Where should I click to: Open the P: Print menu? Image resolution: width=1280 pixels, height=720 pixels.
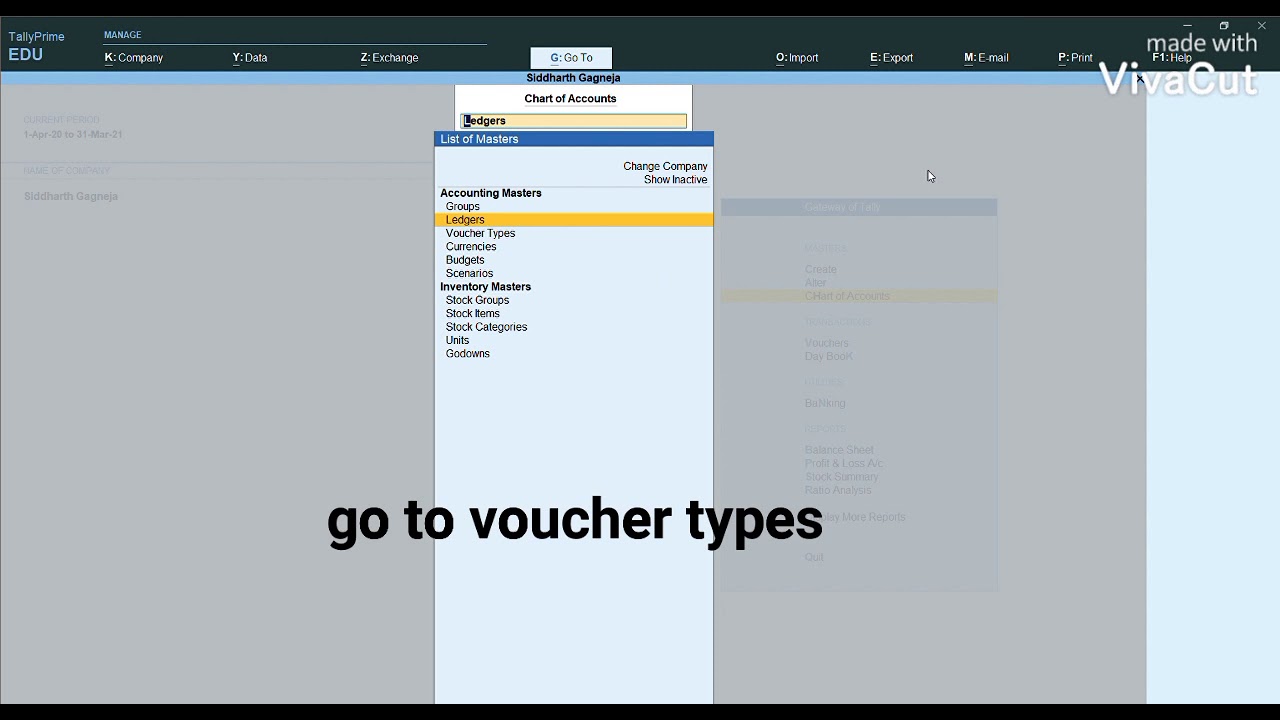(1075, 58)
